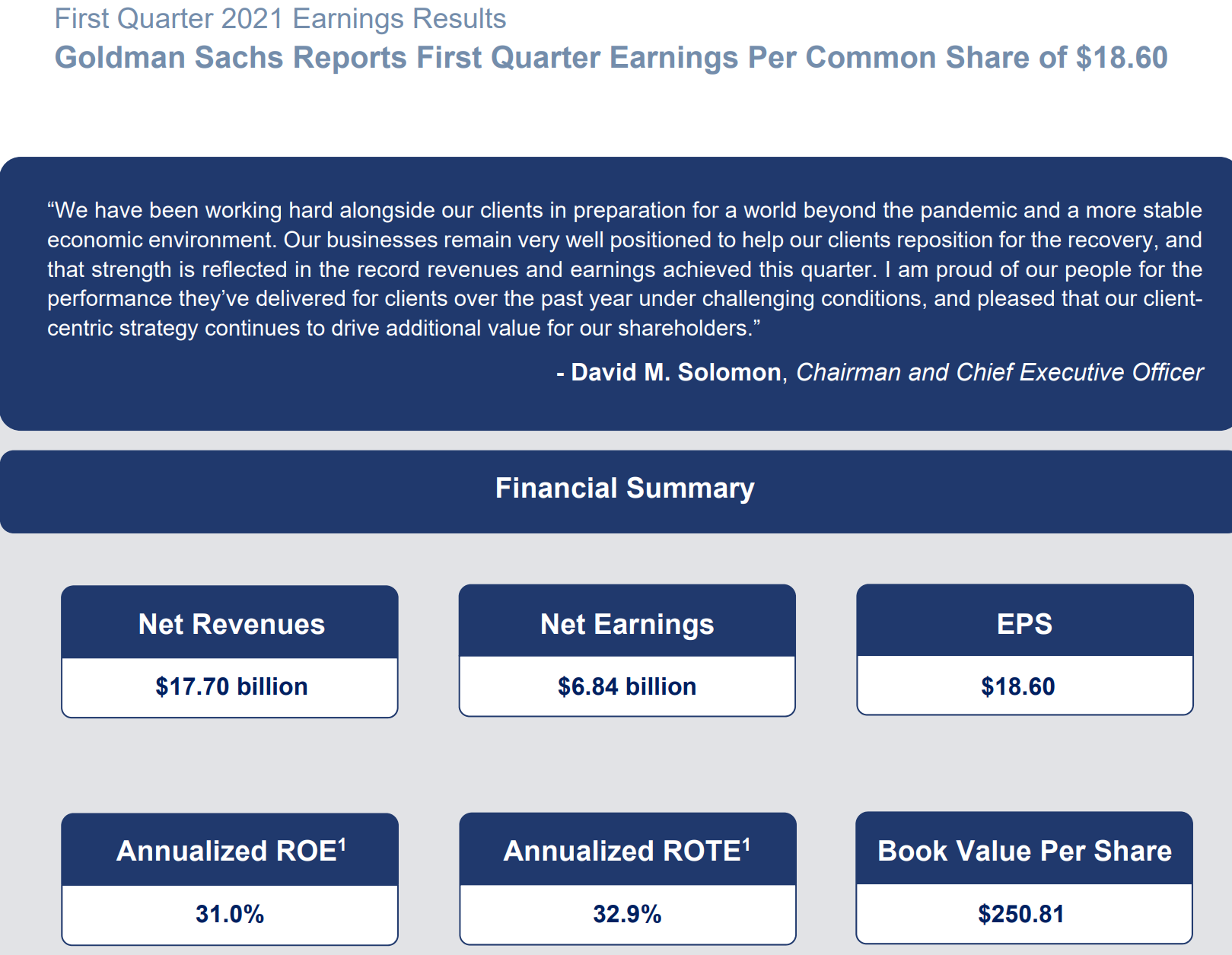The image size is (1232, 955).
Task: Click the "First Quarter 2021 Earnings Results" title
Action: tap(280, 19)
